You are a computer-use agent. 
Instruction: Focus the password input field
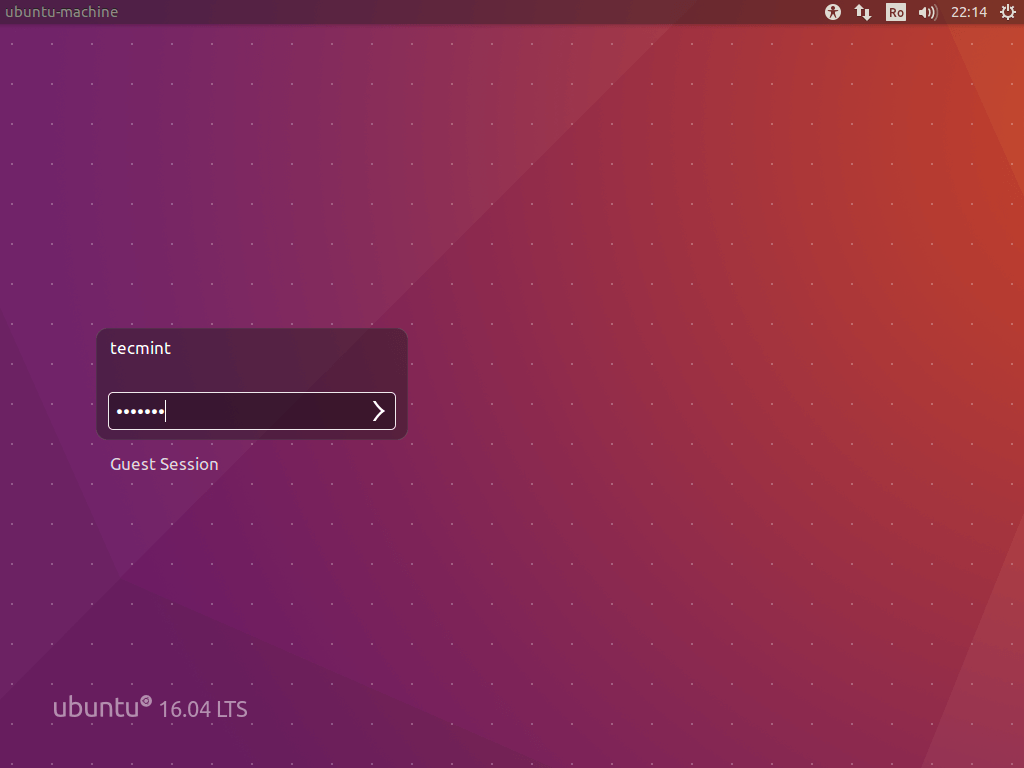(260, 411)
